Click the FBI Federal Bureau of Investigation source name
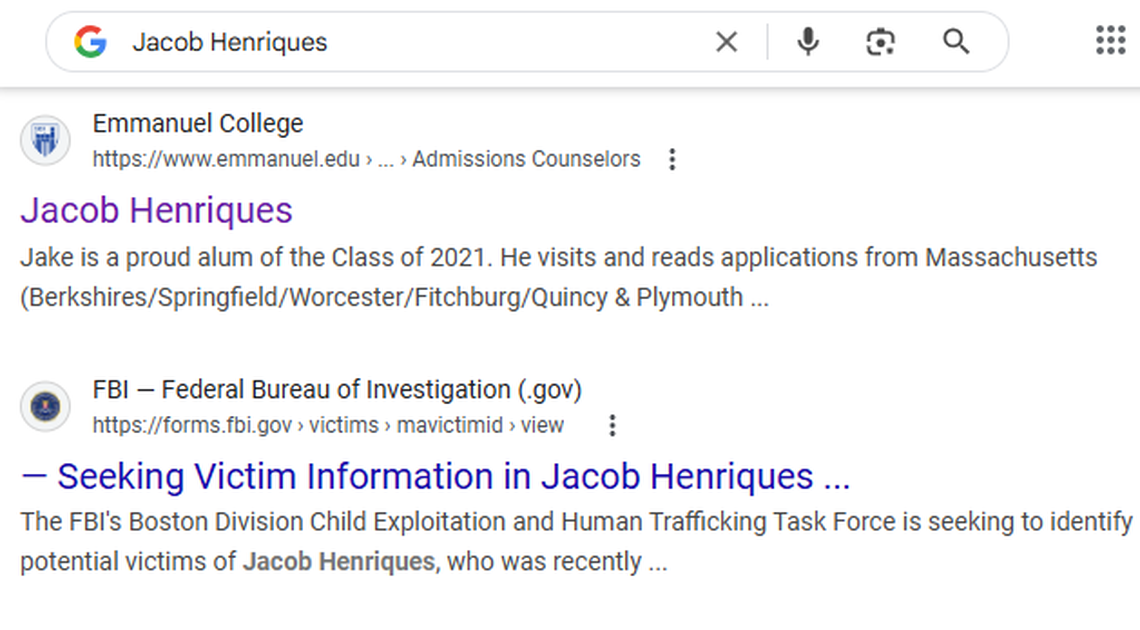 click(x=337, y=389)
